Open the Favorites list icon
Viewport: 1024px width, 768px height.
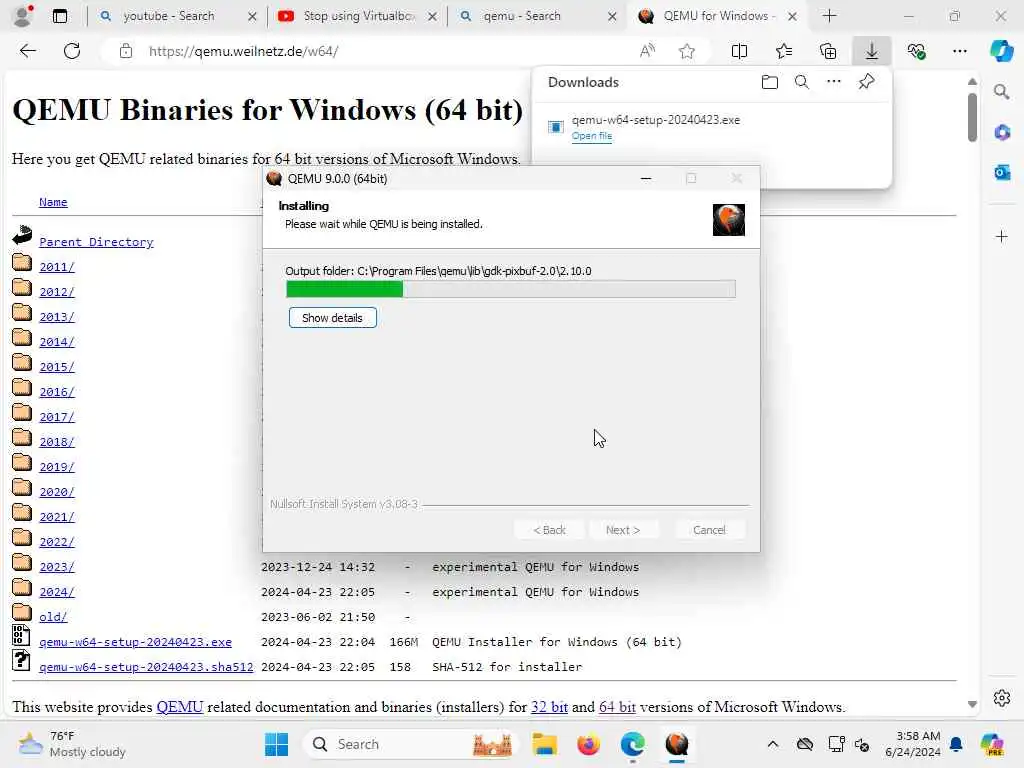(x=784, y=51)
